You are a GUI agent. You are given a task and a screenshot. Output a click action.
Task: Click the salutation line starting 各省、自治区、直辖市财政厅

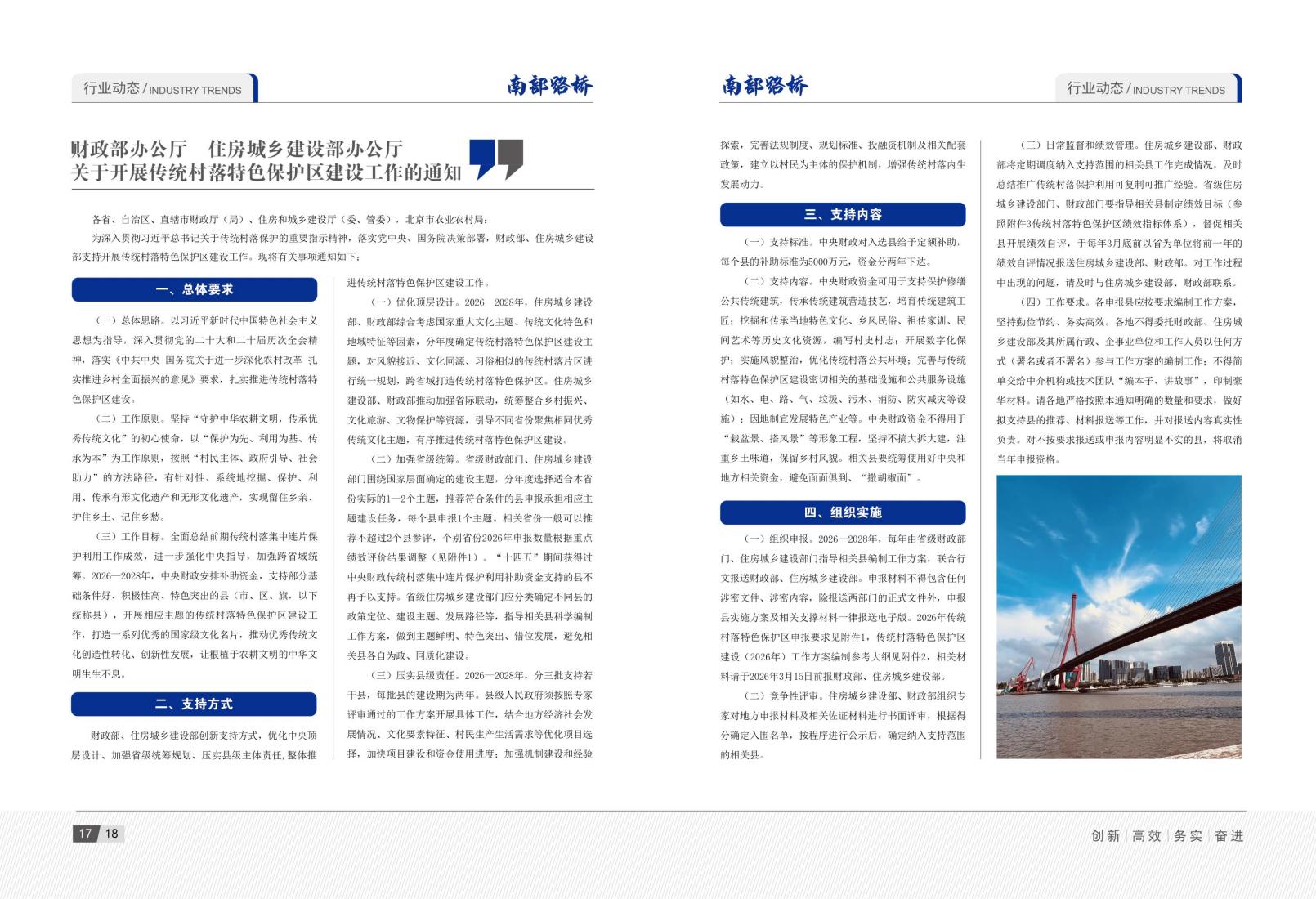pos(290,219)
